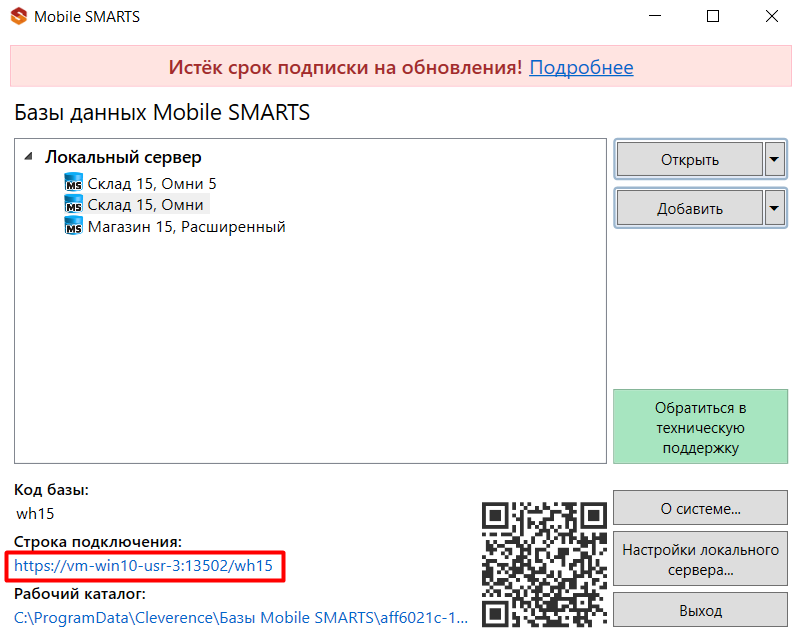Click database icon next to selected Склад 15, Омни
Viewport: 802px width, 640px height.
[x=73, y=204]
